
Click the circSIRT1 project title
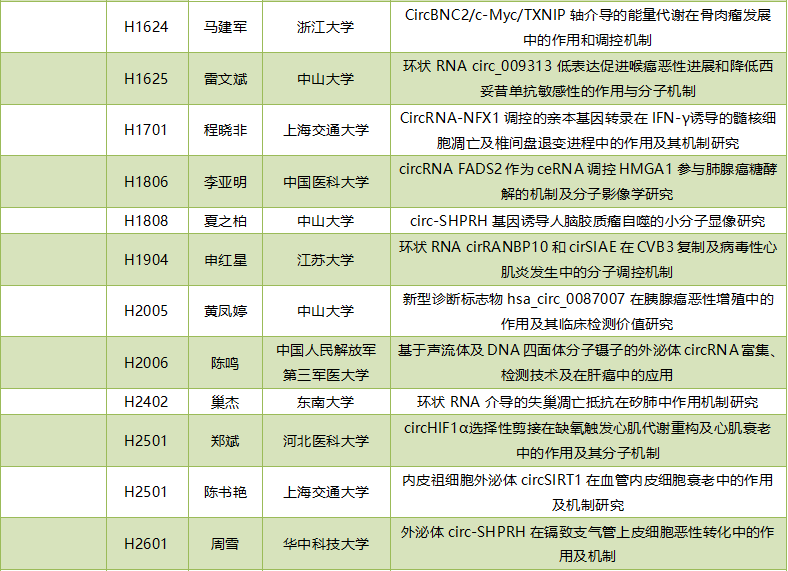click(588, 492)
